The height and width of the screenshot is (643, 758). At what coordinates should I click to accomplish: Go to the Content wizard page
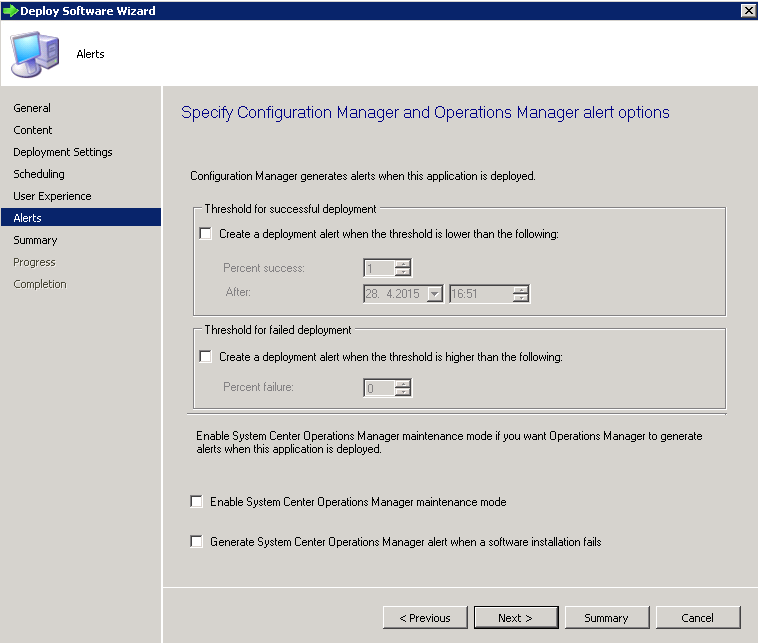coord(33,130)
